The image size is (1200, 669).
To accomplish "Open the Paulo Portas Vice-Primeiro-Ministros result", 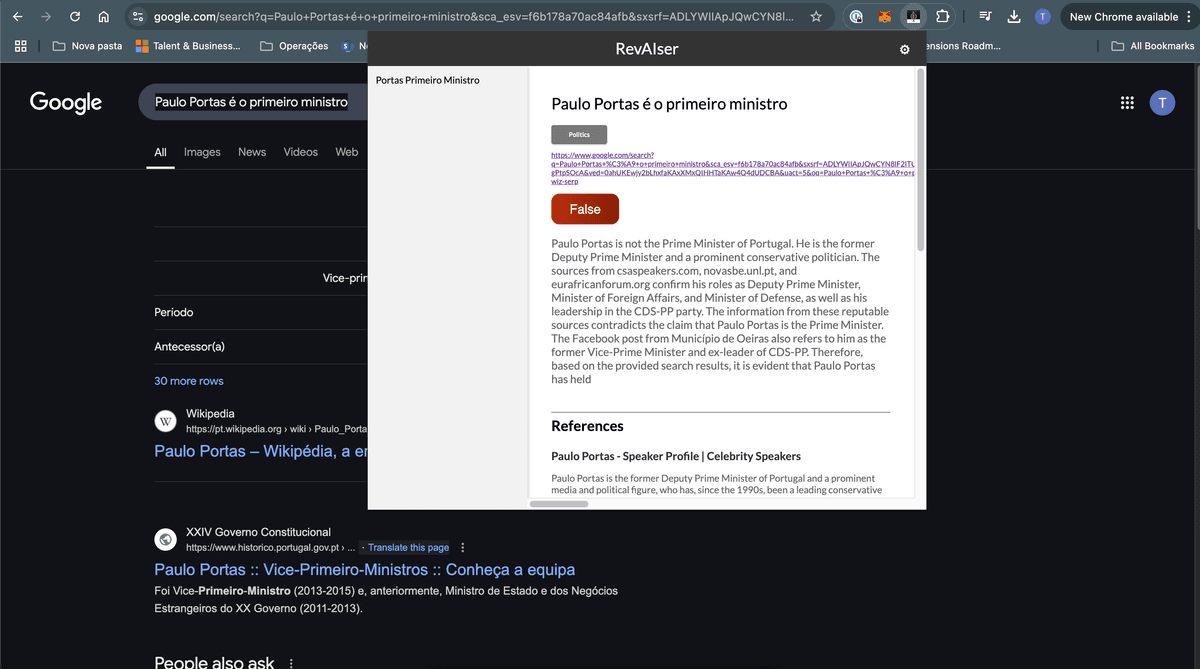I will tap(364, 570).
